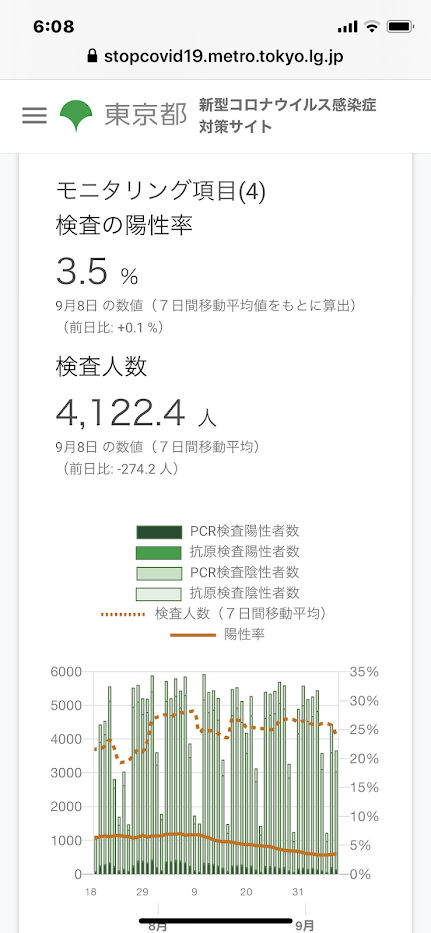
Task: Tap the 6:08 clock in status bar
Action: tap(54, 27)
